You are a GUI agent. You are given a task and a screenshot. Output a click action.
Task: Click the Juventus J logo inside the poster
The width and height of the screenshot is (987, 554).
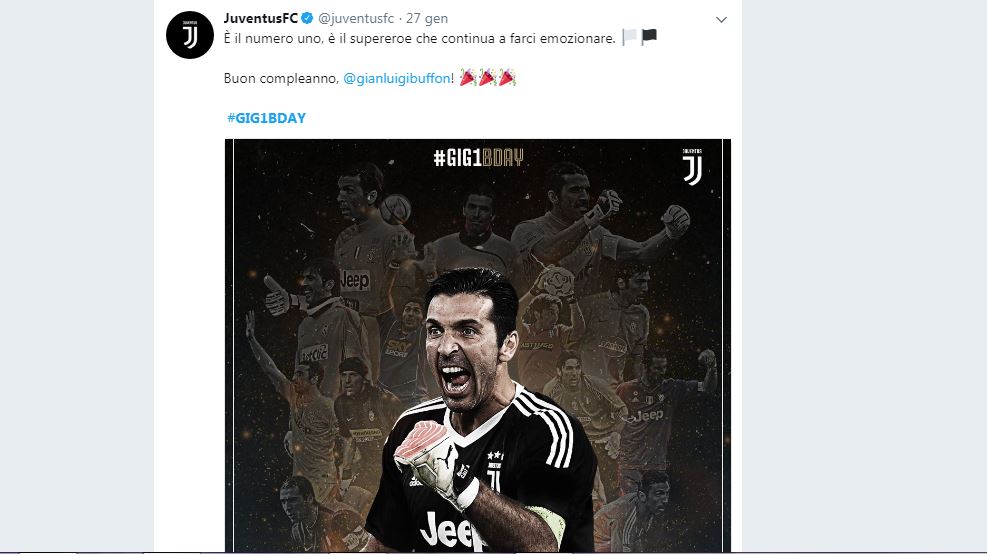pyautogui.click(x=692, y=167)
